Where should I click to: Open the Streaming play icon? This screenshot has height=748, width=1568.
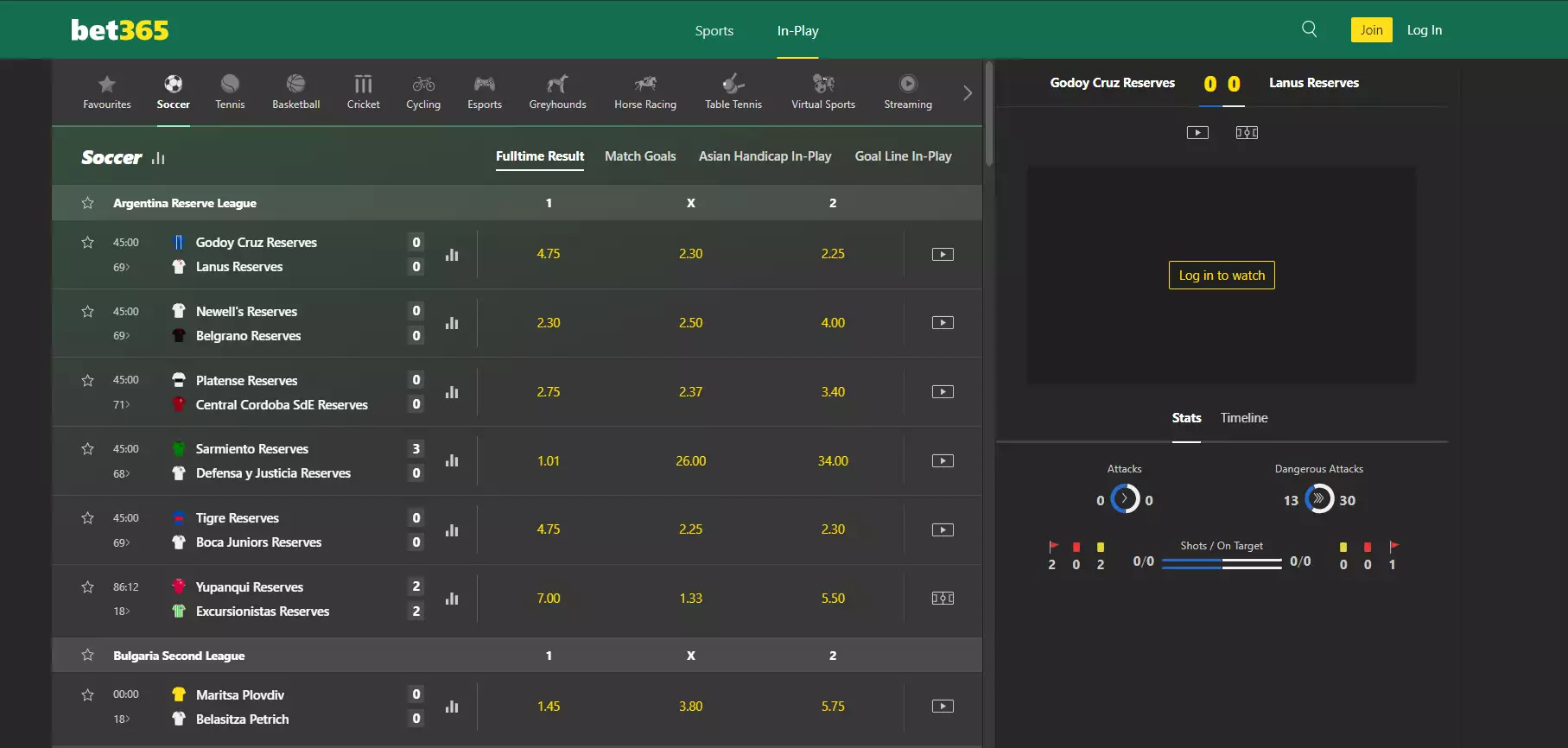pyautogui.click(x=908, y=84)
